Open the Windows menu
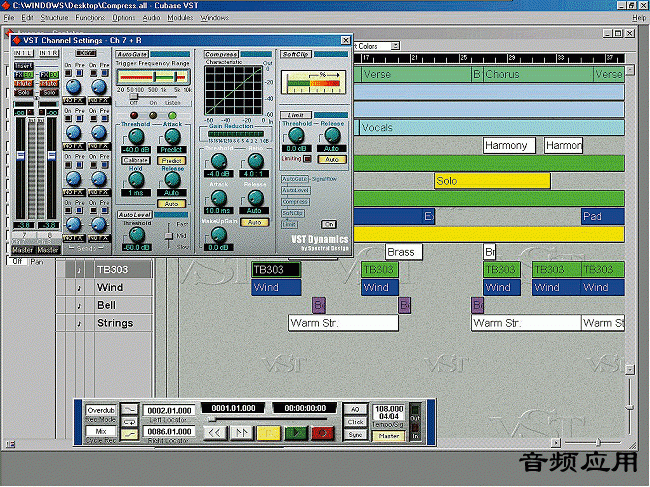Viewport: 650px width, 487px height. point(214,17)
